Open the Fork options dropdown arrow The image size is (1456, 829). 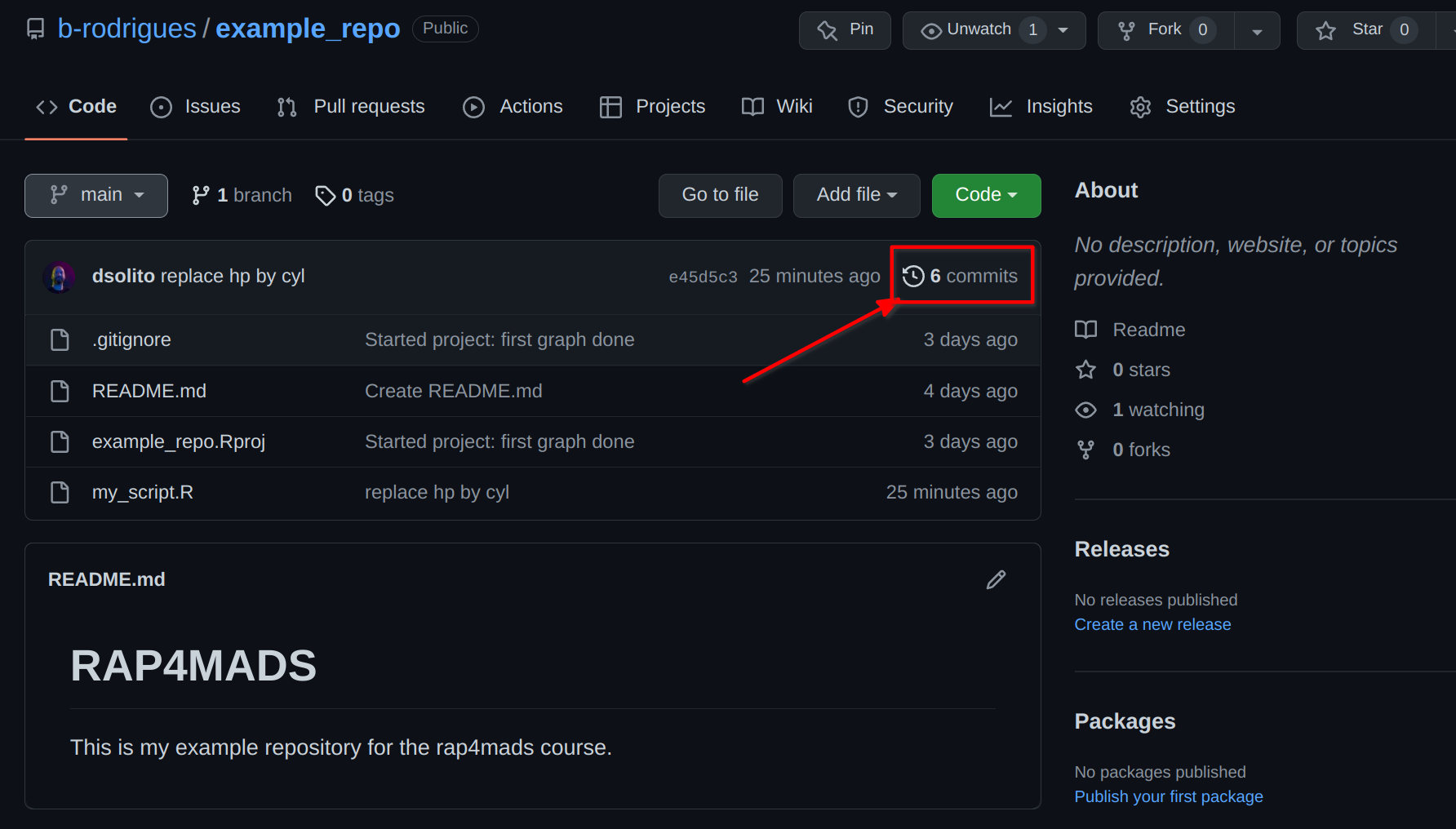pyautogui.click(x=1257, y=31)
